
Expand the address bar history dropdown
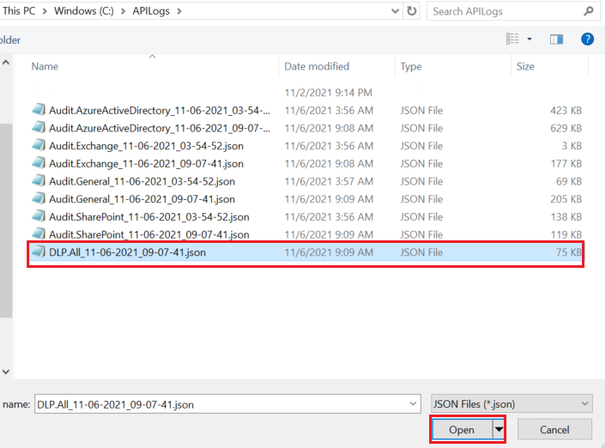pyautogui.click(x=395, y=11)
